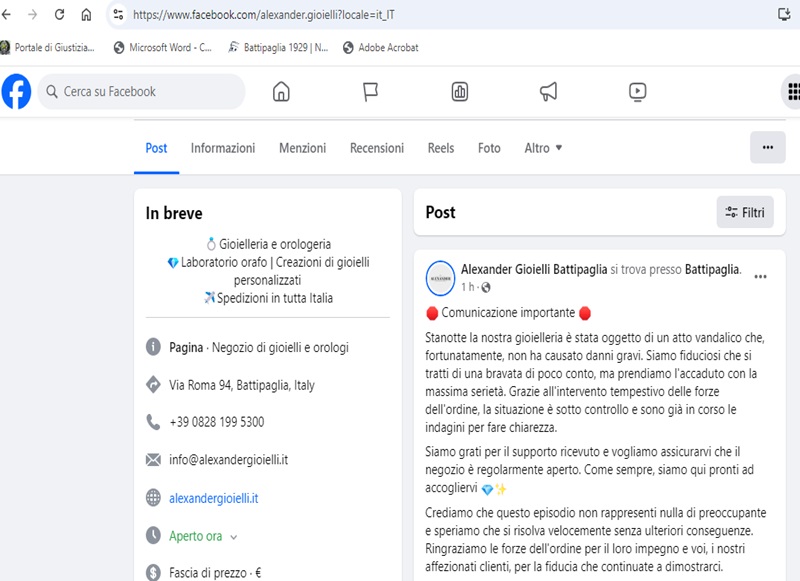Open the Video play icon
800x581 pixels.
click(x=638, y=92)
